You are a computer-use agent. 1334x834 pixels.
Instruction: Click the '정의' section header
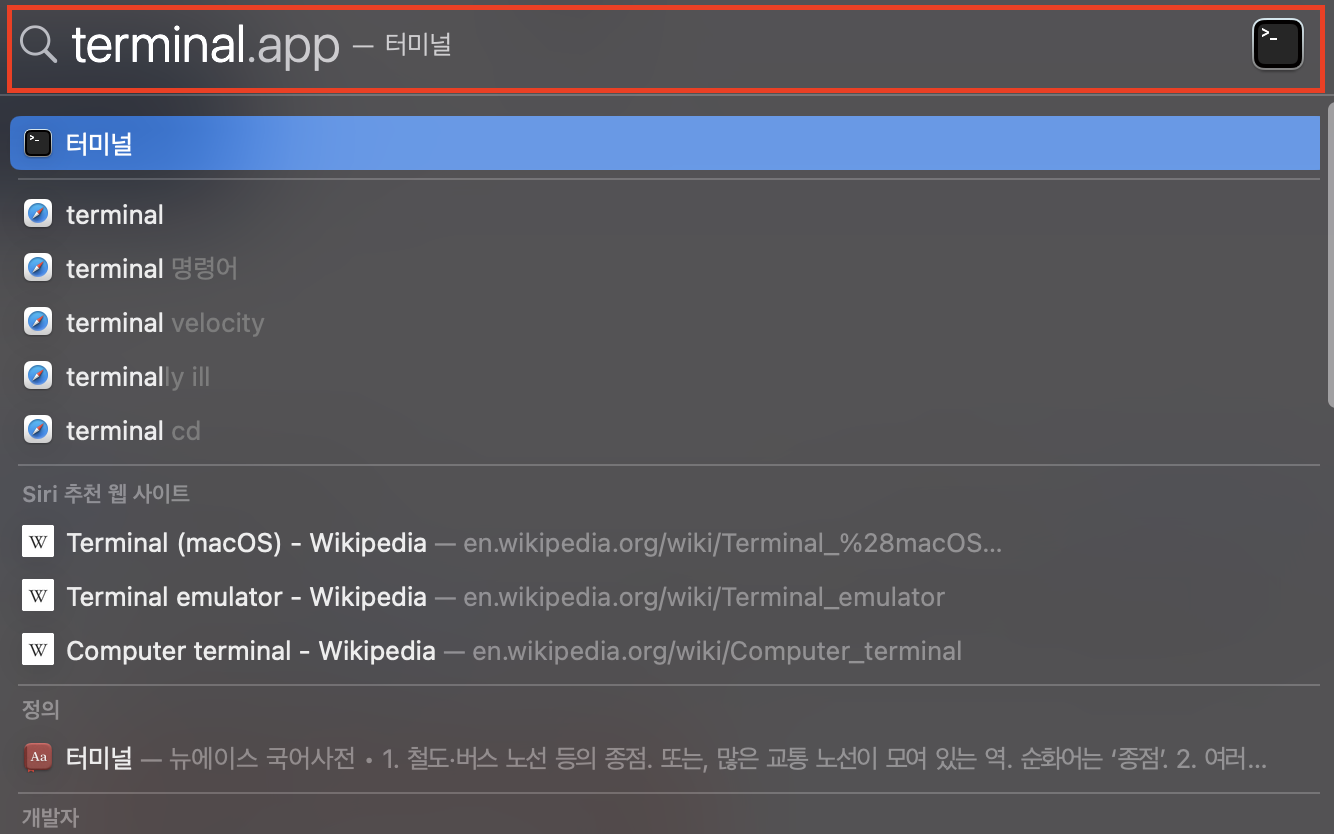tap(41, 710)
